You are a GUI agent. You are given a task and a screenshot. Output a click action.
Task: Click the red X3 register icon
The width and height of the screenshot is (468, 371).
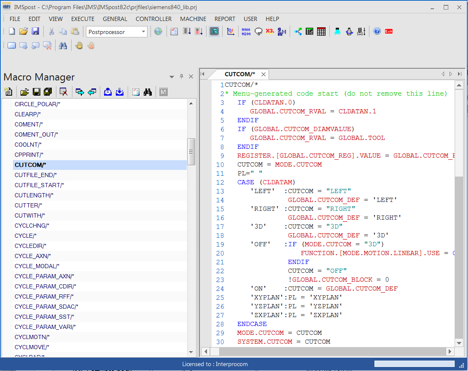(x=270, y=31)
